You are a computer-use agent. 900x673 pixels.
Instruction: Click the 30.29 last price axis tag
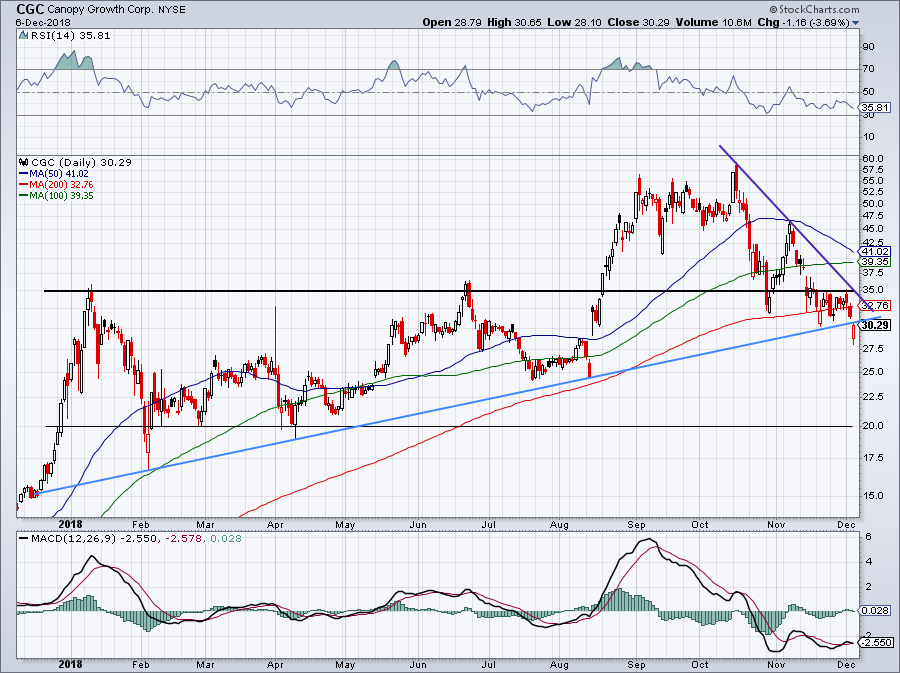point(876,325)
